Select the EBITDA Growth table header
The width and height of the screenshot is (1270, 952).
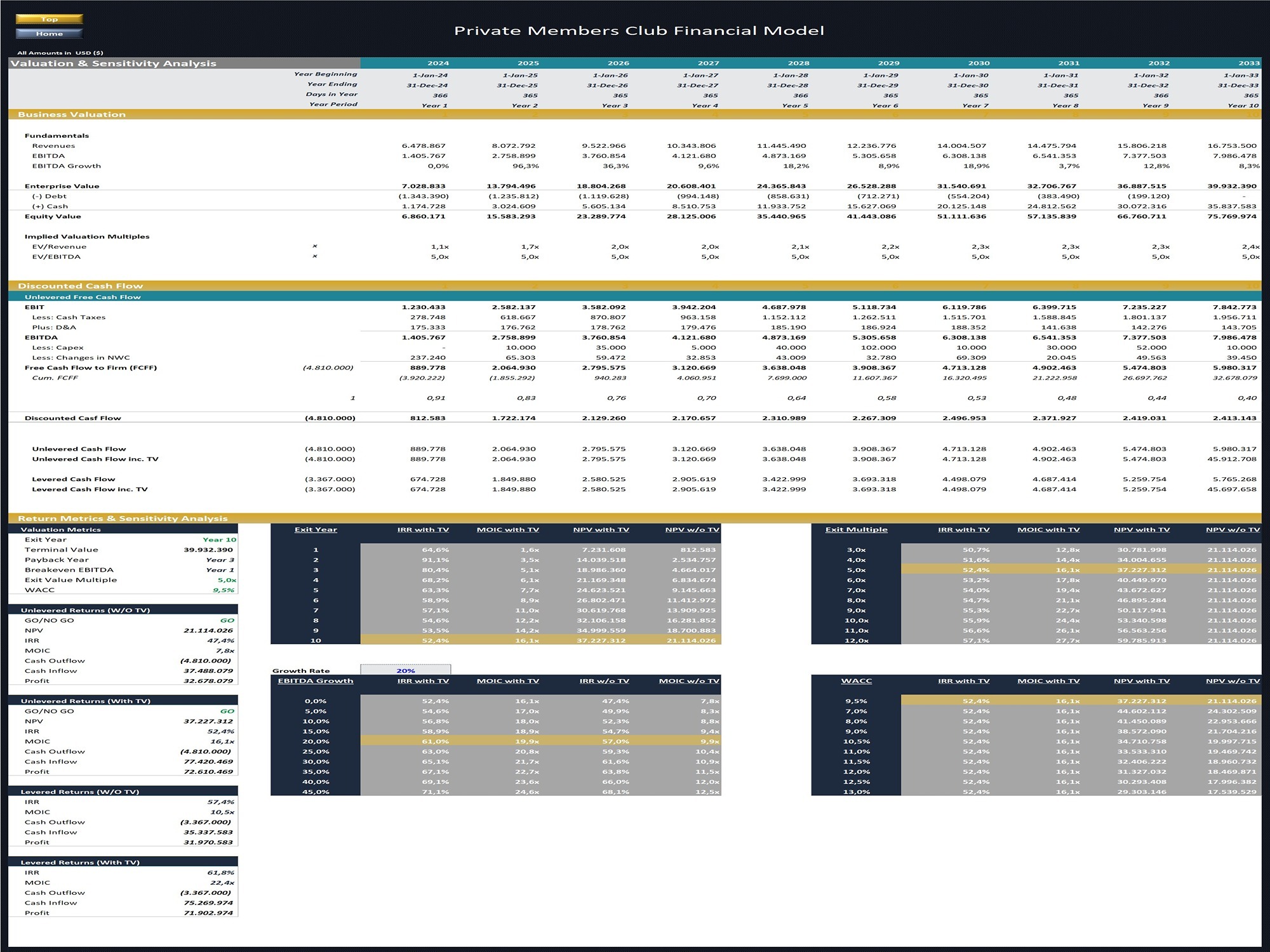pos(316,681)
